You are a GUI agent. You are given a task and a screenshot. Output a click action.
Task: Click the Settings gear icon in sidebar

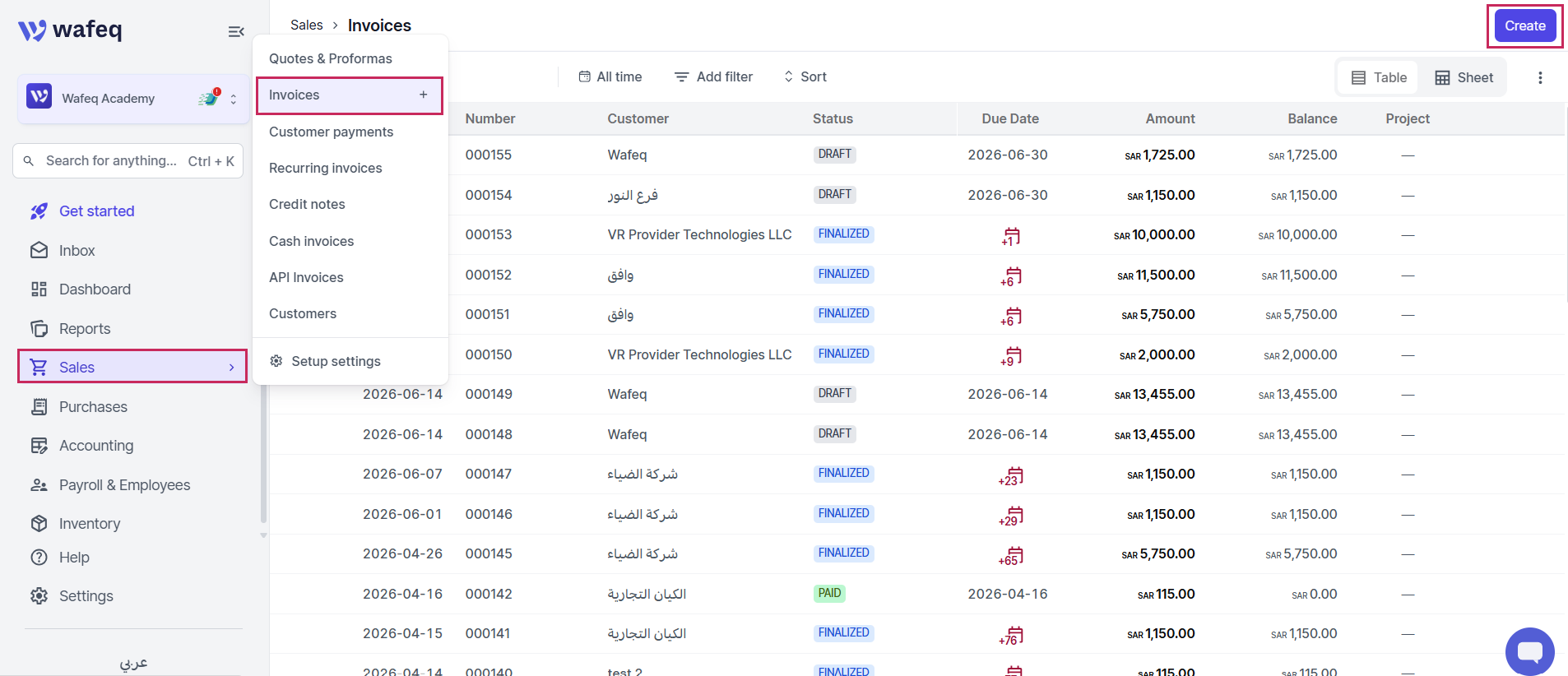pos(39,596)
